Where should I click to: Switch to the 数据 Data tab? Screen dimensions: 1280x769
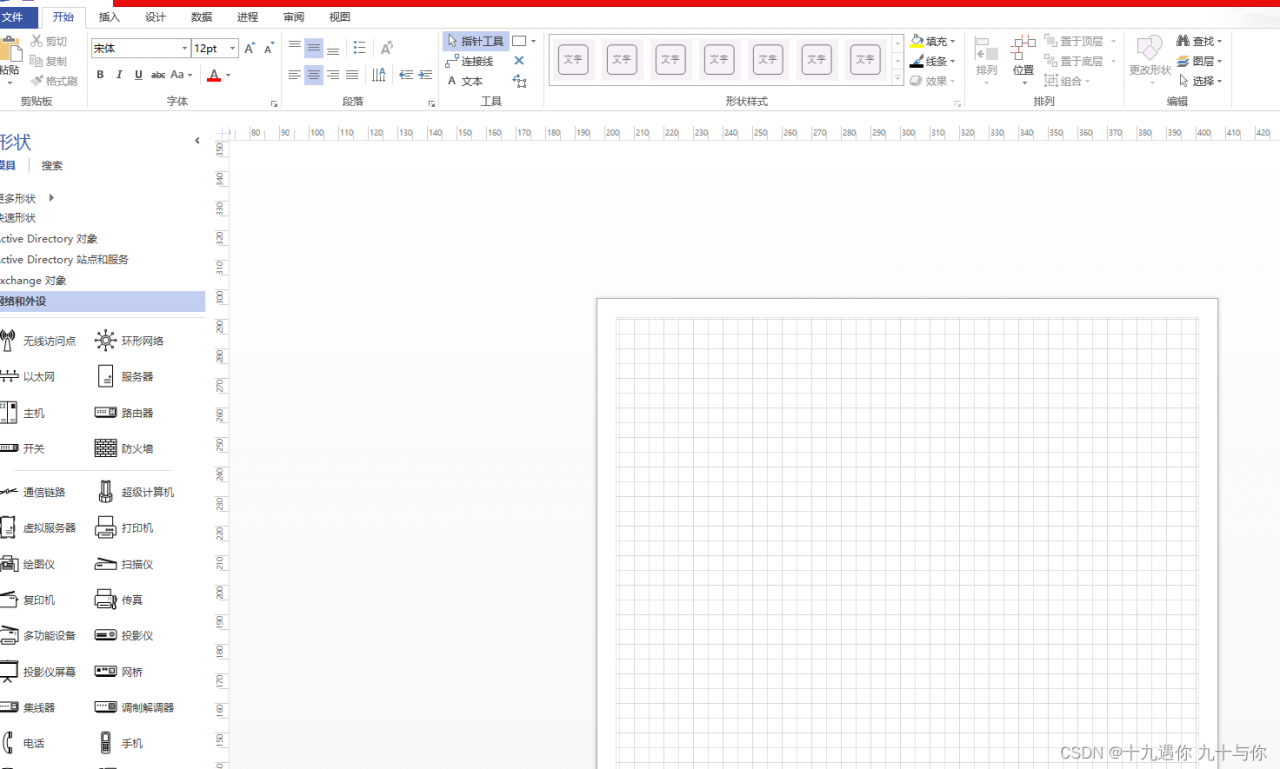[201, 17]
